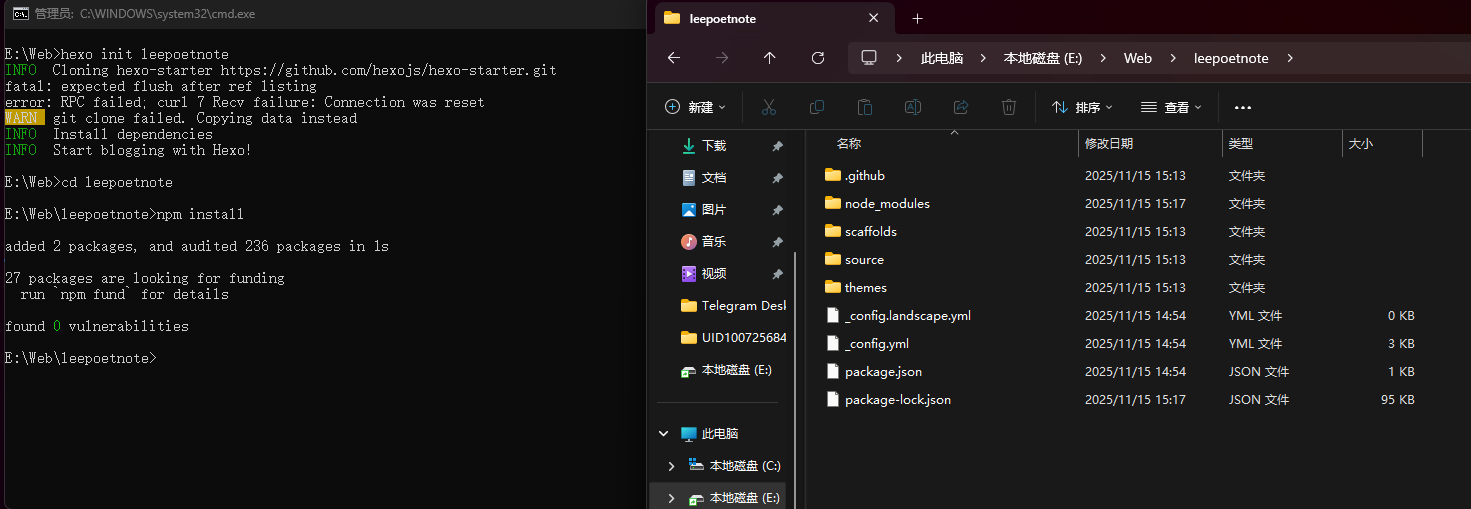
Task: Collapse the 此电脑 tree node
Action: [663, 434]
